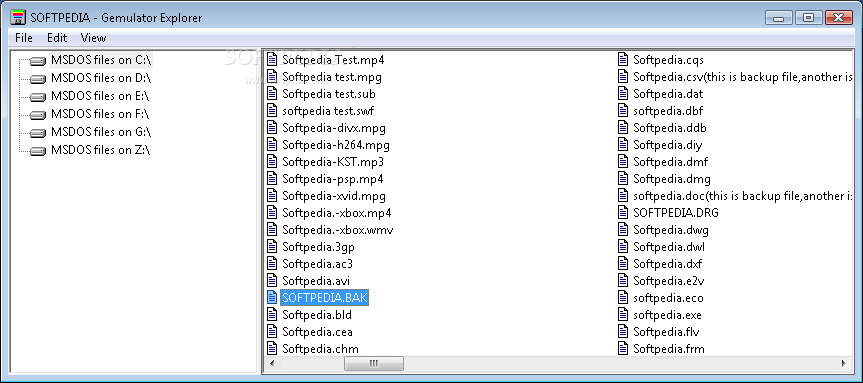Click the drive icon for MSDOS files on G:\
This screenshot has width=863, height=383.
(38, 133)
